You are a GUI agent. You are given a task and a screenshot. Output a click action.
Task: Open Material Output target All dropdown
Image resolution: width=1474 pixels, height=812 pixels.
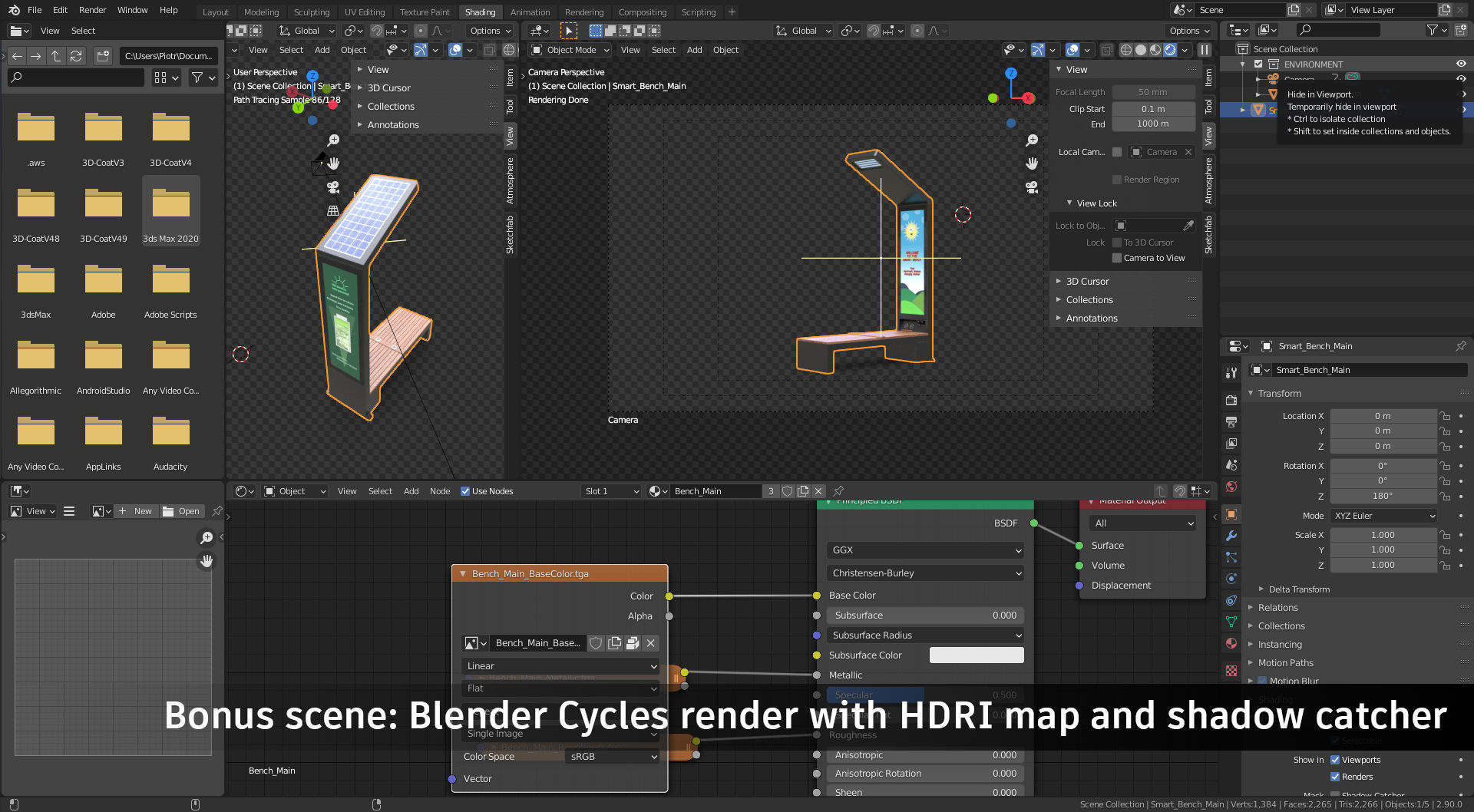pos(1142,523)
